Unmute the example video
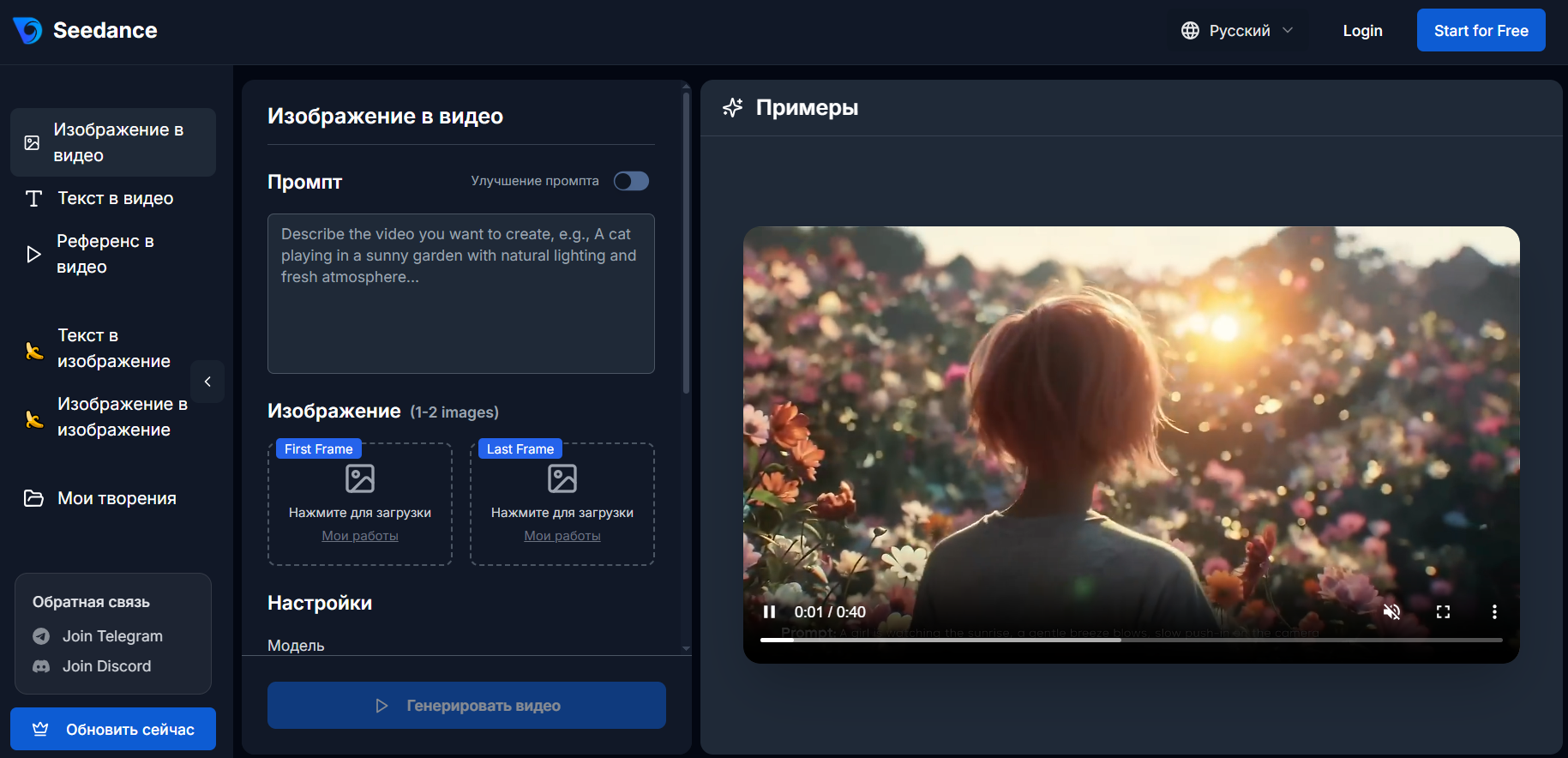The width and height of the screenshot is (1568, 758). (1391, 612)
